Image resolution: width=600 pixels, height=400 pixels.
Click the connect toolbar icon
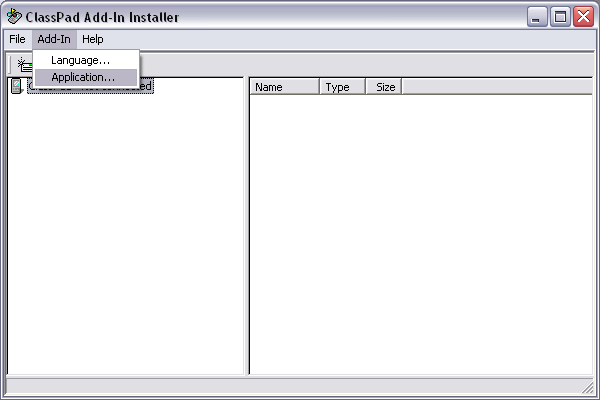25,64
